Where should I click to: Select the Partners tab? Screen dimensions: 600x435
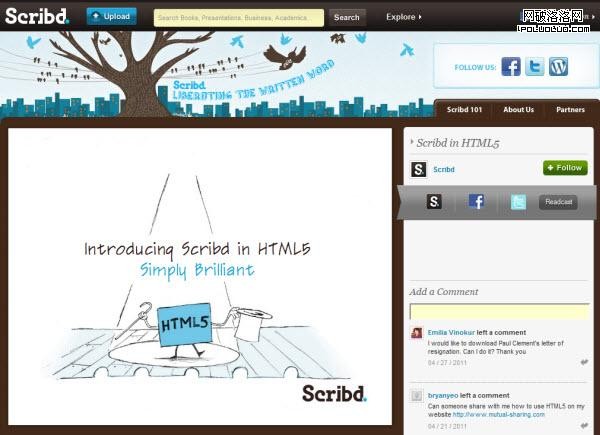[570, 110]
